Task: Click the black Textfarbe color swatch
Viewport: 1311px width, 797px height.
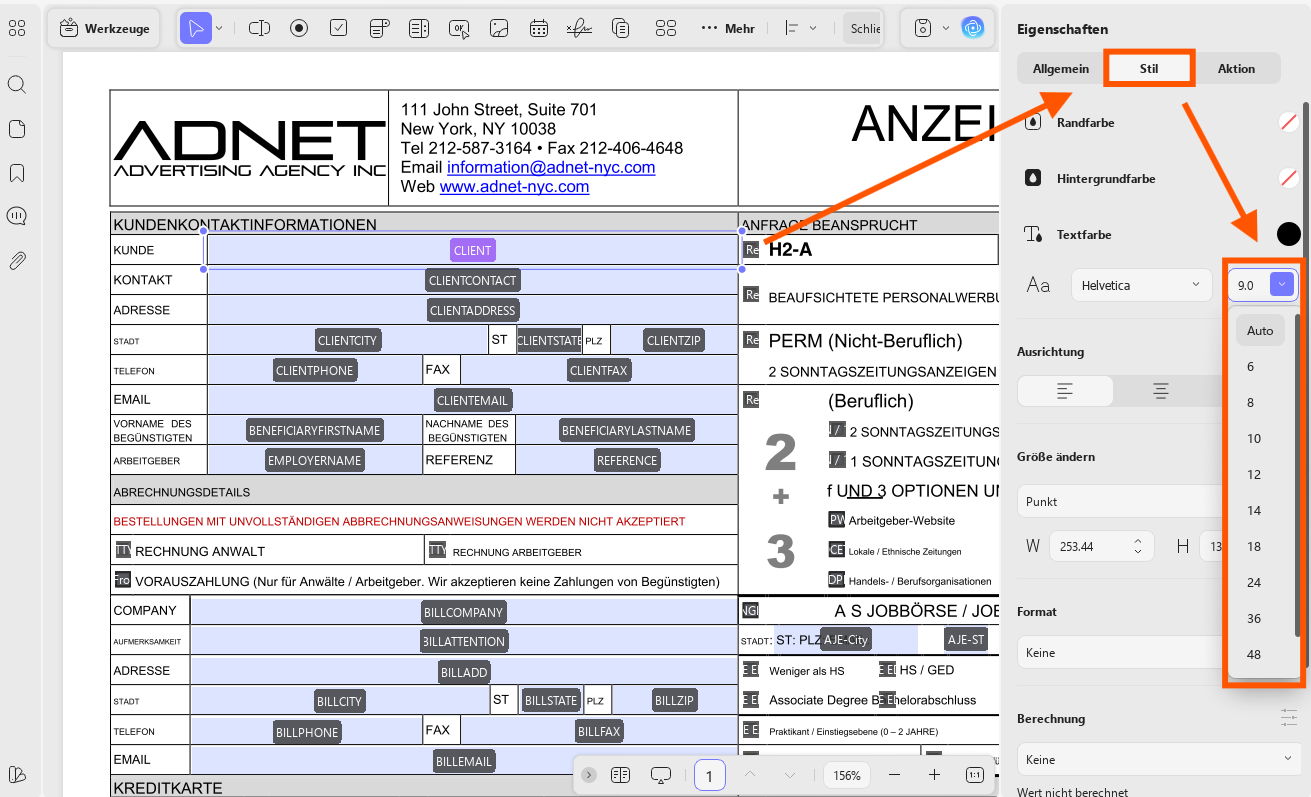Action: (x=1288, y=234)
